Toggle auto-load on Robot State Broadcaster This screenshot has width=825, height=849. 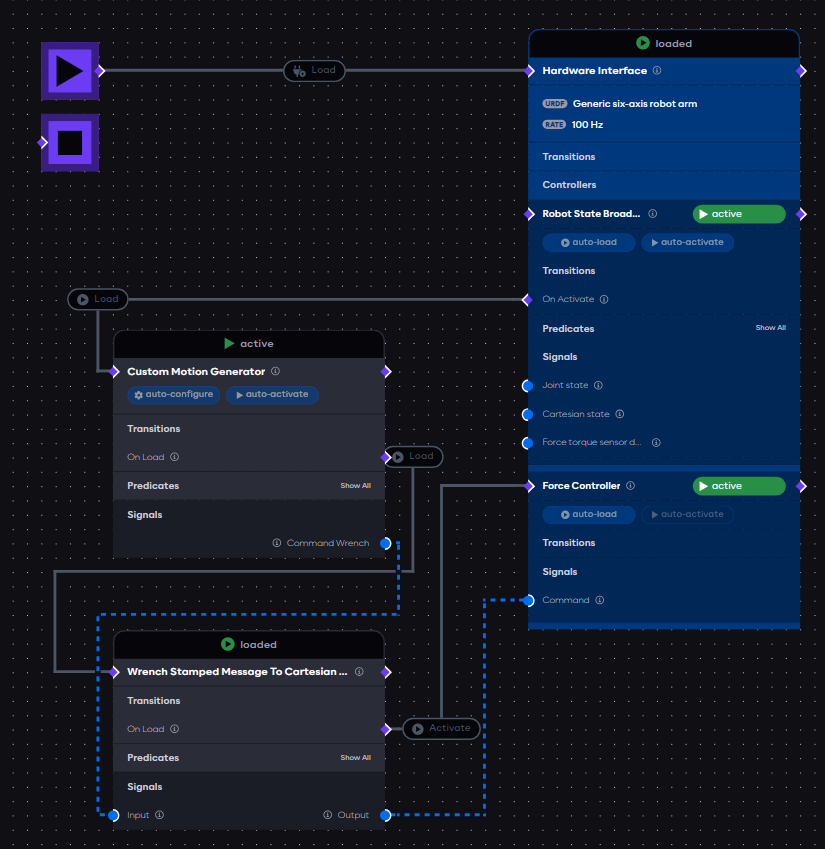click(588, 243)
